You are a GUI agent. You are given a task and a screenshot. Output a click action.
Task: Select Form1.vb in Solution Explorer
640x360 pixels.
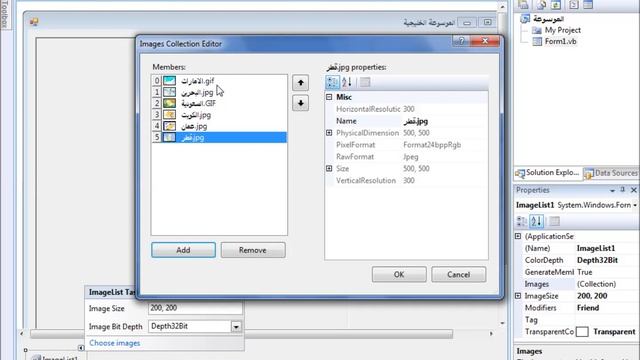tap(560, 42)
